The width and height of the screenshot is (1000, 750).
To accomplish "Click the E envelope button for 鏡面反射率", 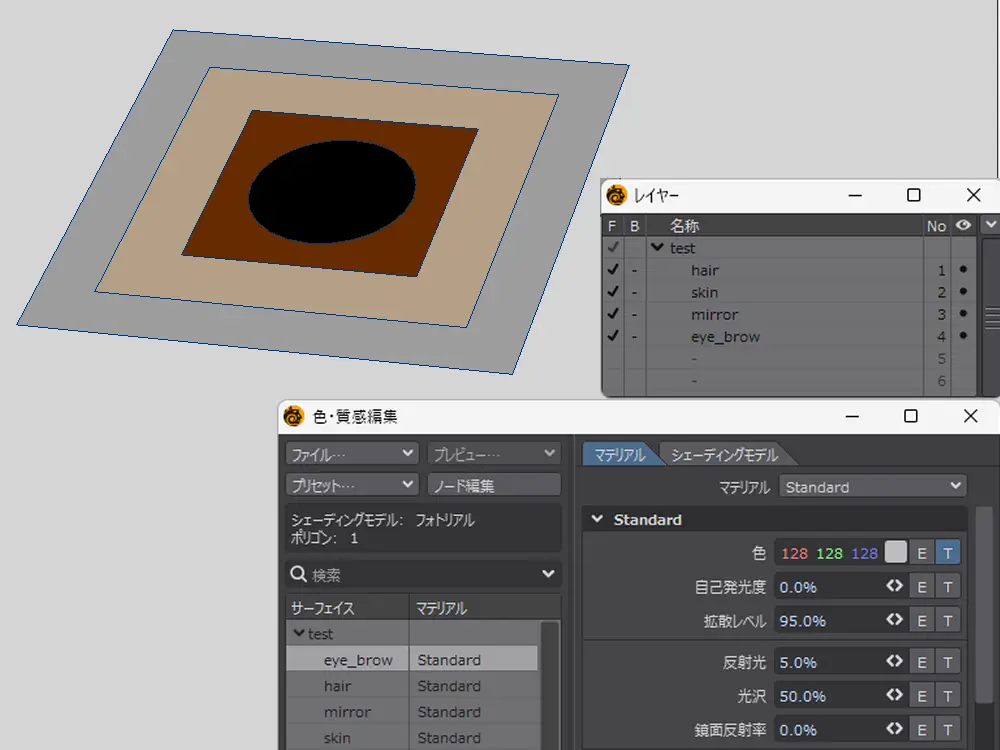I will coord(922,730).
